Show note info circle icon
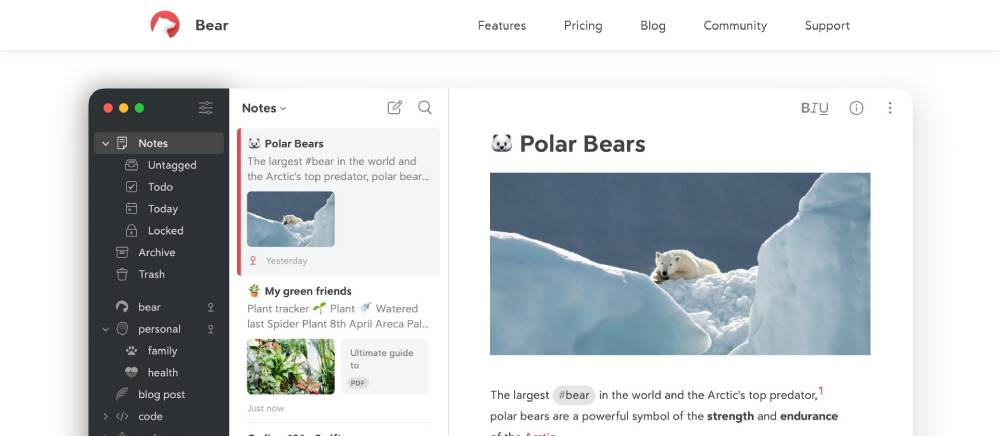The height and width of the screenshot is (436, 1000). 856,108
